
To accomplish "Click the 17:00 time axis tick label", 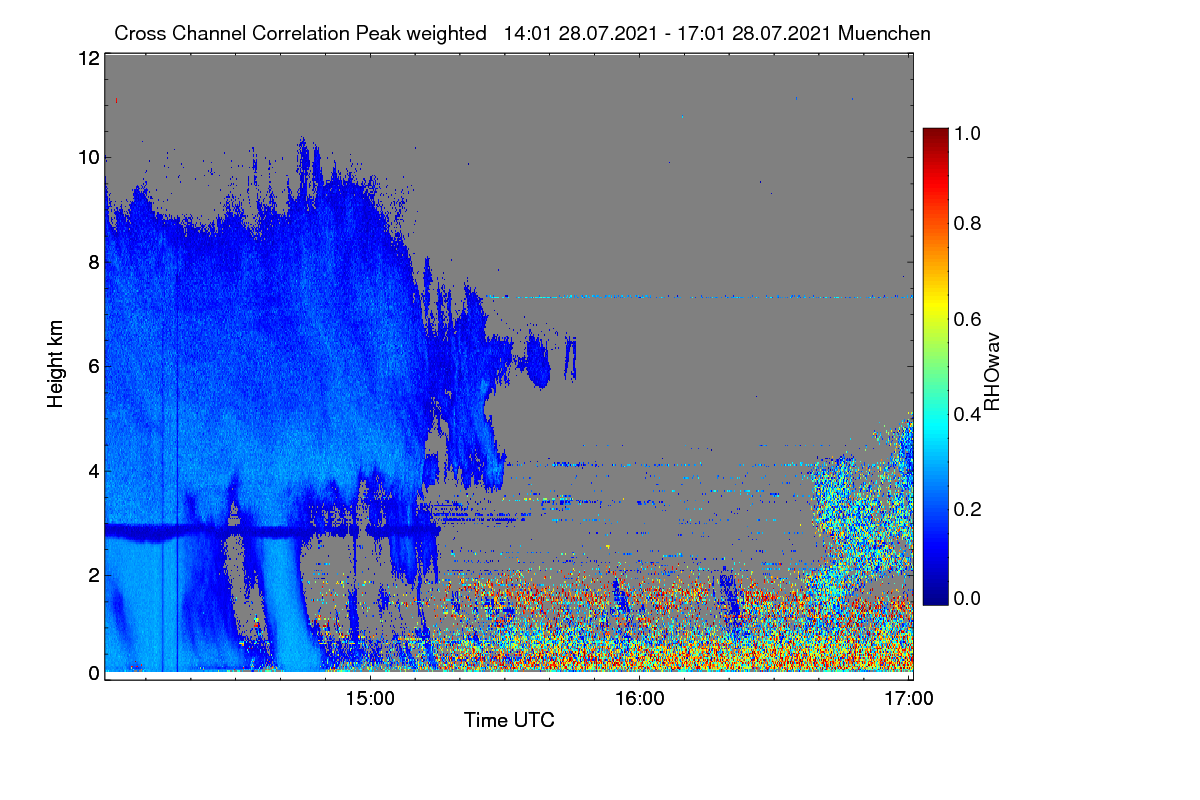I will [909, 700].
